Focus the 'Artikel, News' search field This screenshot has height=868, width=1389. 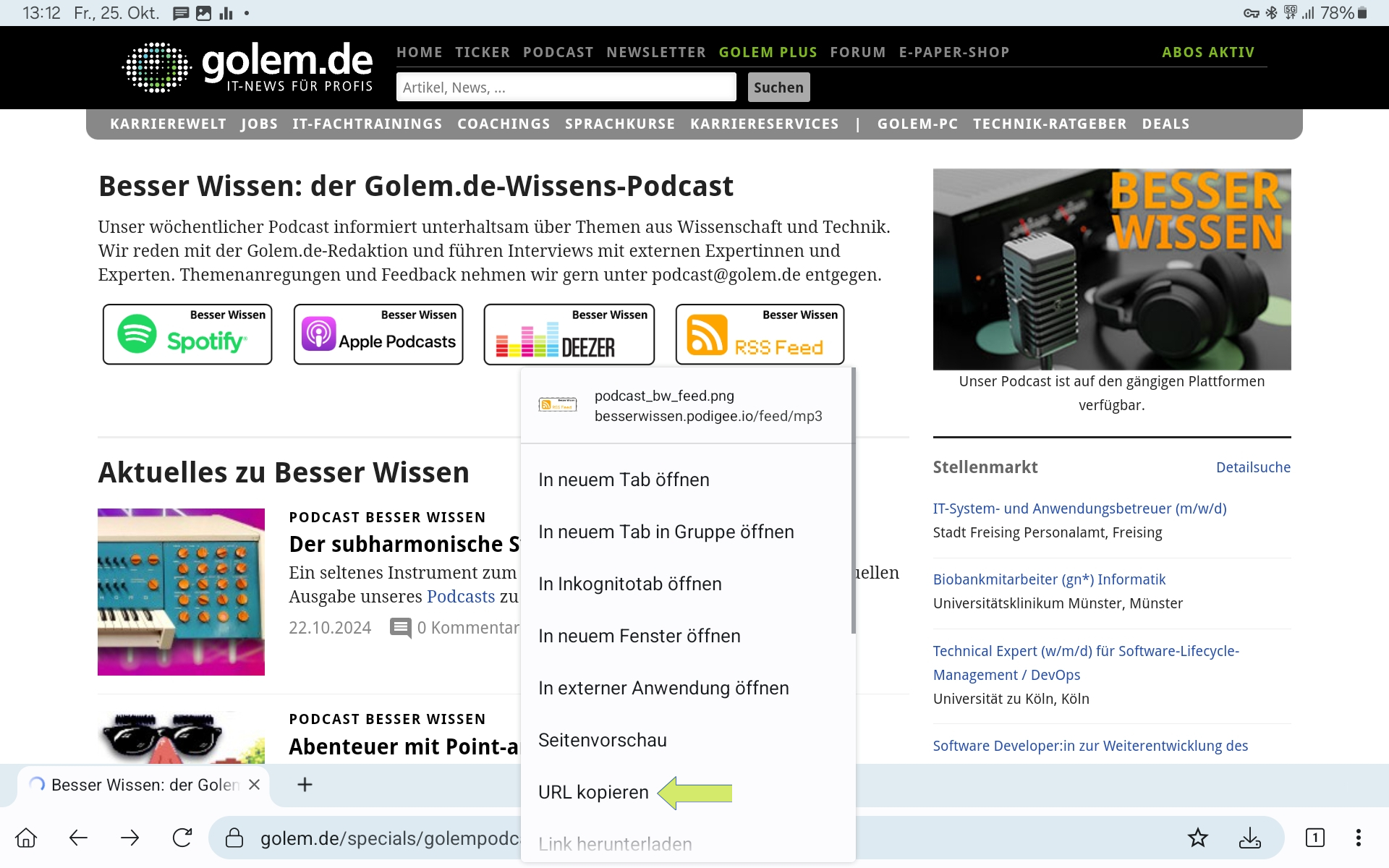click(566, 88)
